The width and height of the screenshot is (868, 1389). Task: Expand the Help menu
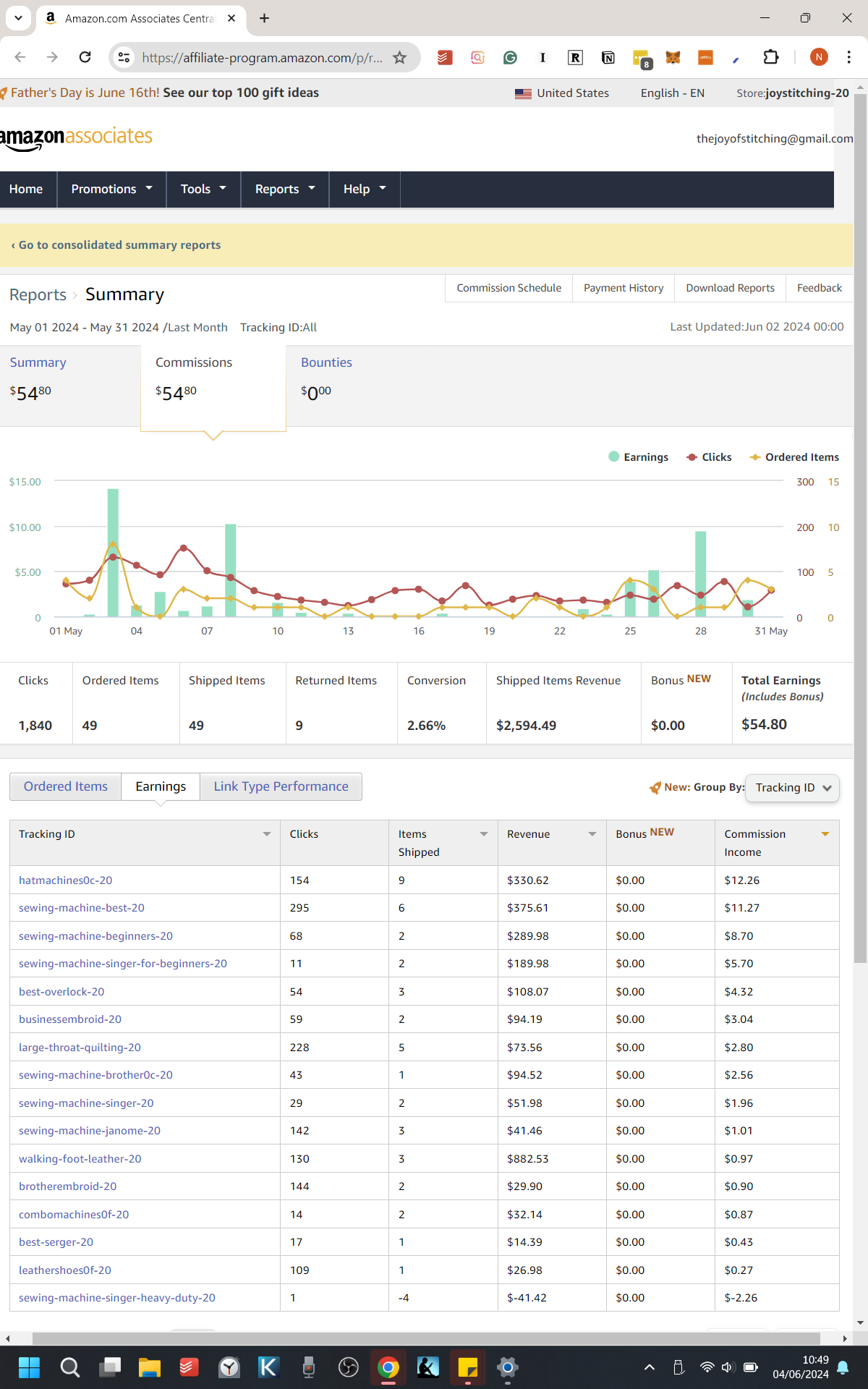point(365,189)
